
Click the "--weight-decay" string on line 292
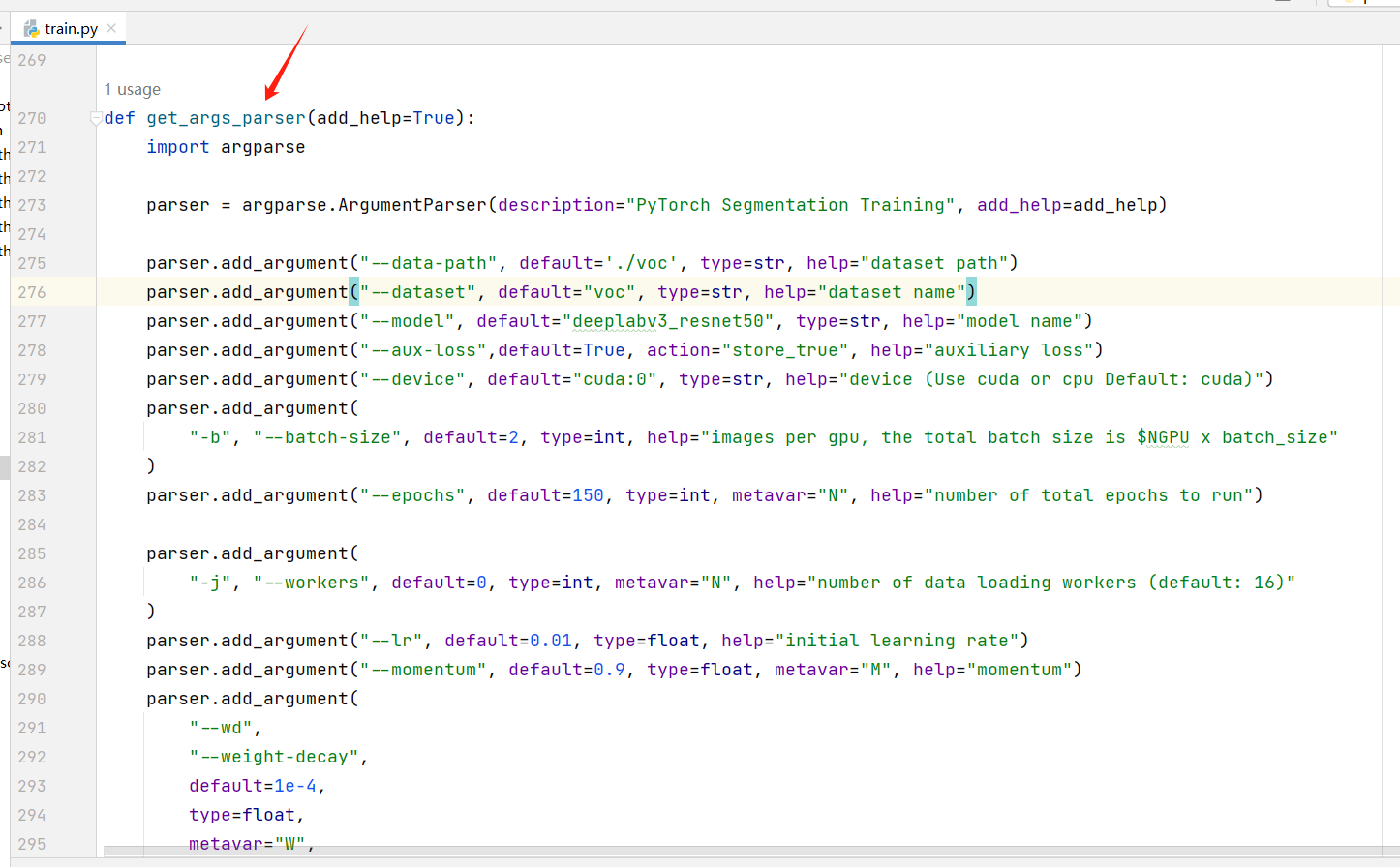[x=274, y=756]
